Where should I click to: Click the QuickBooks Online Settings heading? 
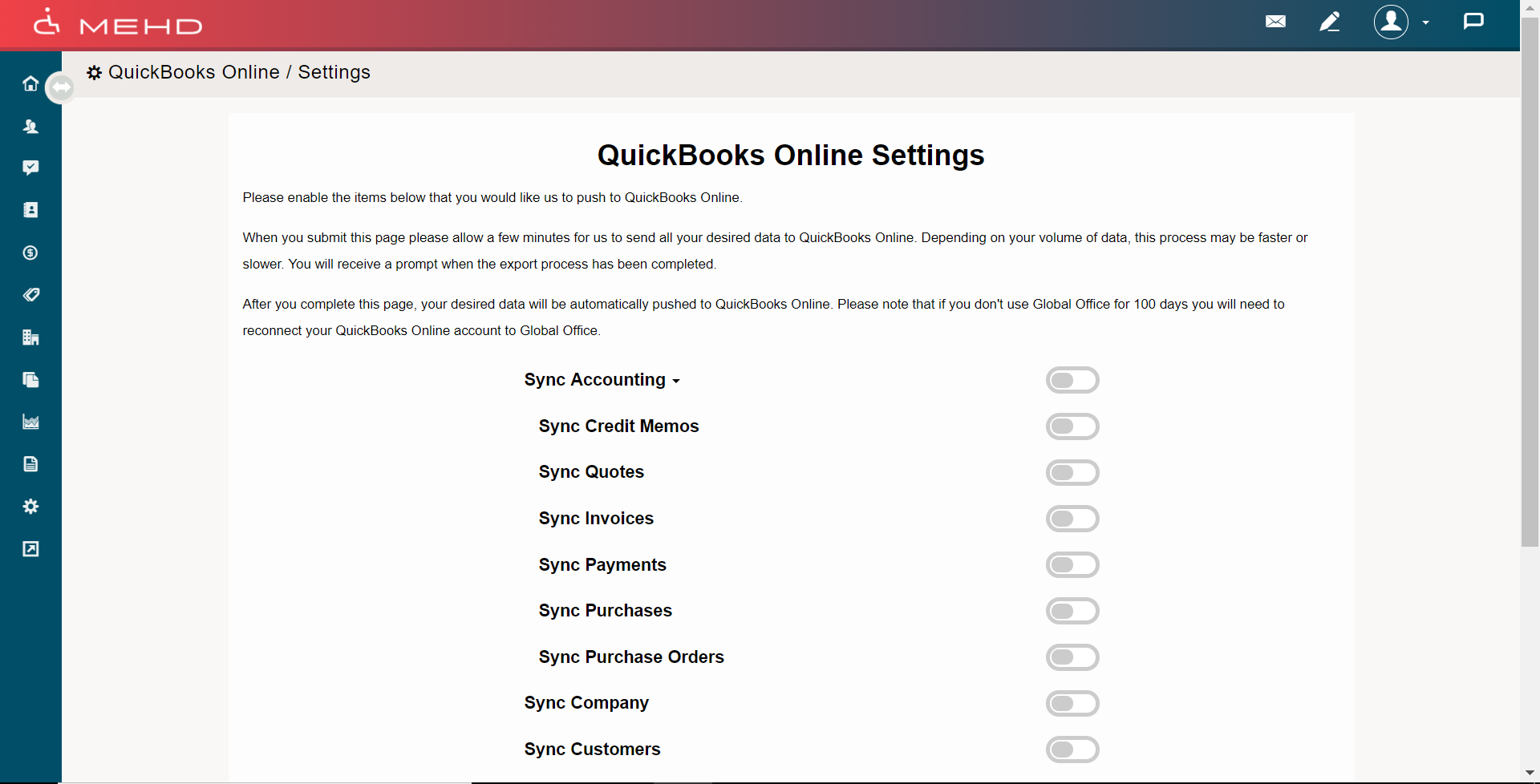pos(791,155)
